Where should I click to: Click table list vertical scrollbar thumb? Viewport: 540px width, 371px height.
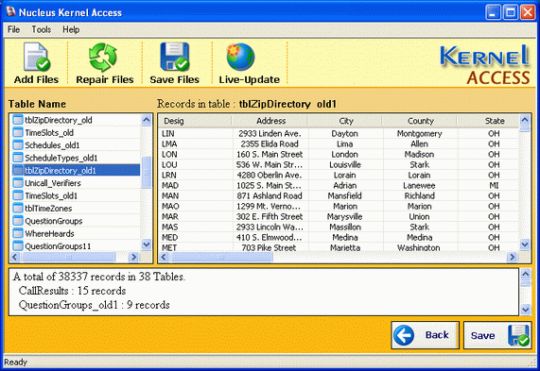146,172
